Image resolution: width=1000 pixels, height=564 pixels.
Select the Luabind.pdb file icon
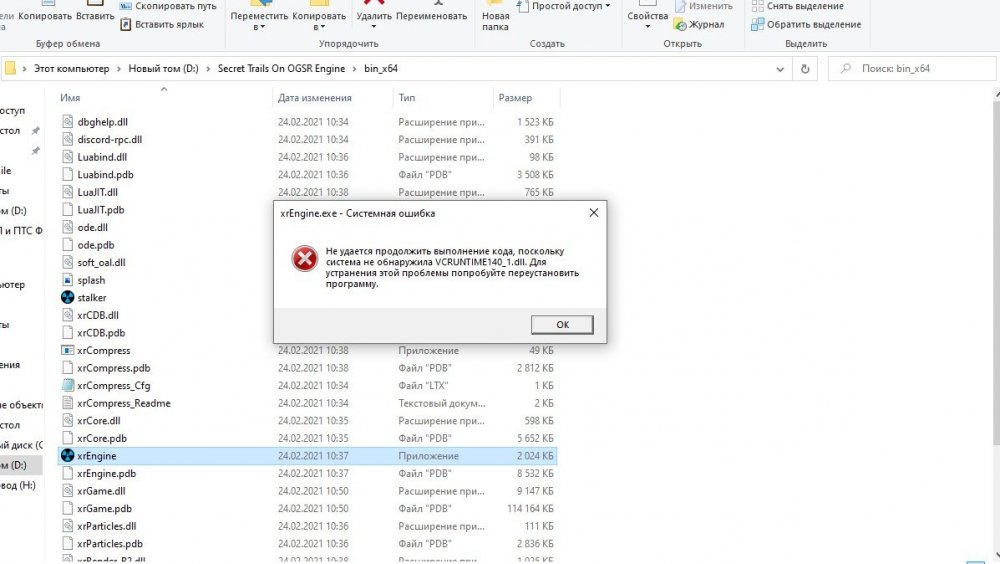click(x=68, y=174)
